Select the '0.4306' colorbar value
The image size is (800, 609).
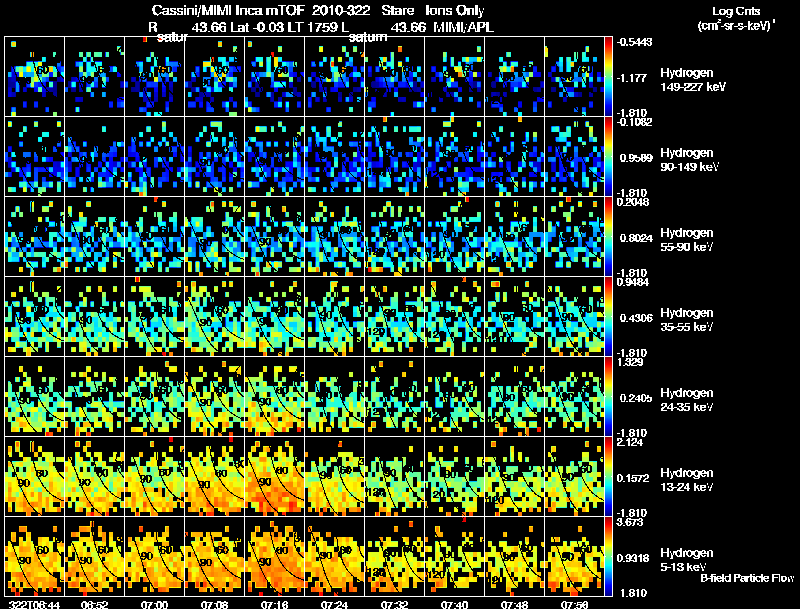pyautogui.click(x=636, y=318)
